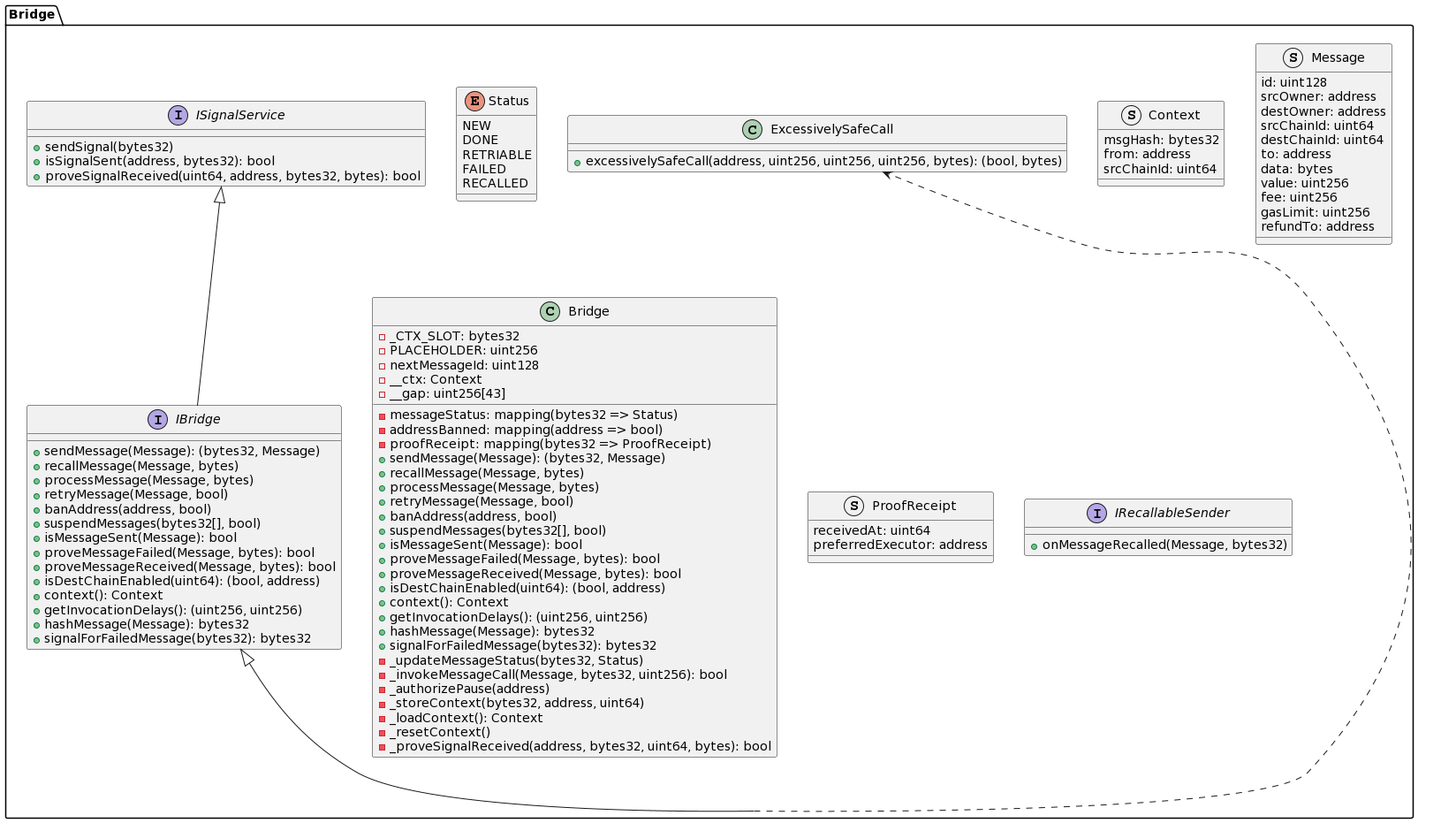This screenshot has height=823, width=1456.
Task: Click the Bridge class 'C' icon
Action: [x=550, y=311]
